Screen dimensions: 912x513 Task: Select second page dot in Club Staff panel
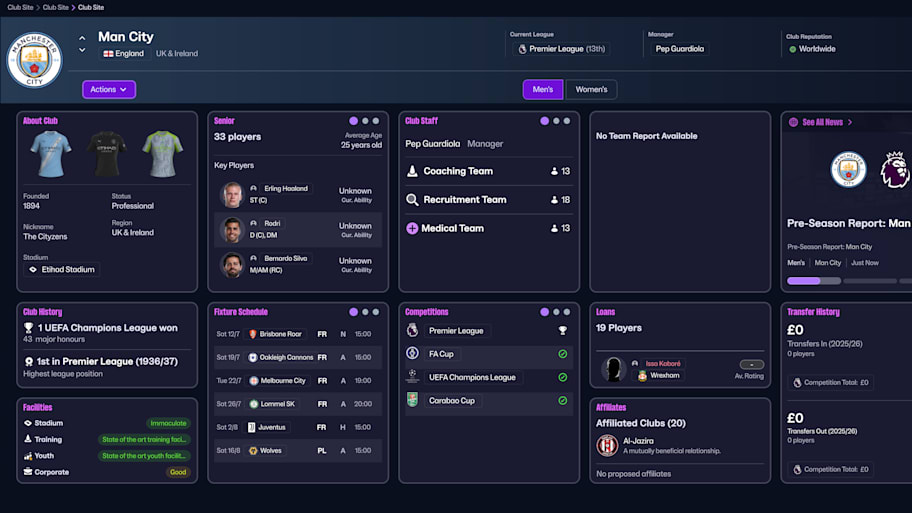[556, 121]
